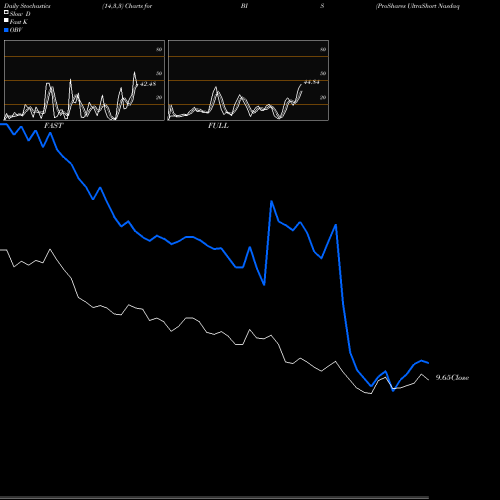Click the 20 axis label in FAST chart

[159, 97]
